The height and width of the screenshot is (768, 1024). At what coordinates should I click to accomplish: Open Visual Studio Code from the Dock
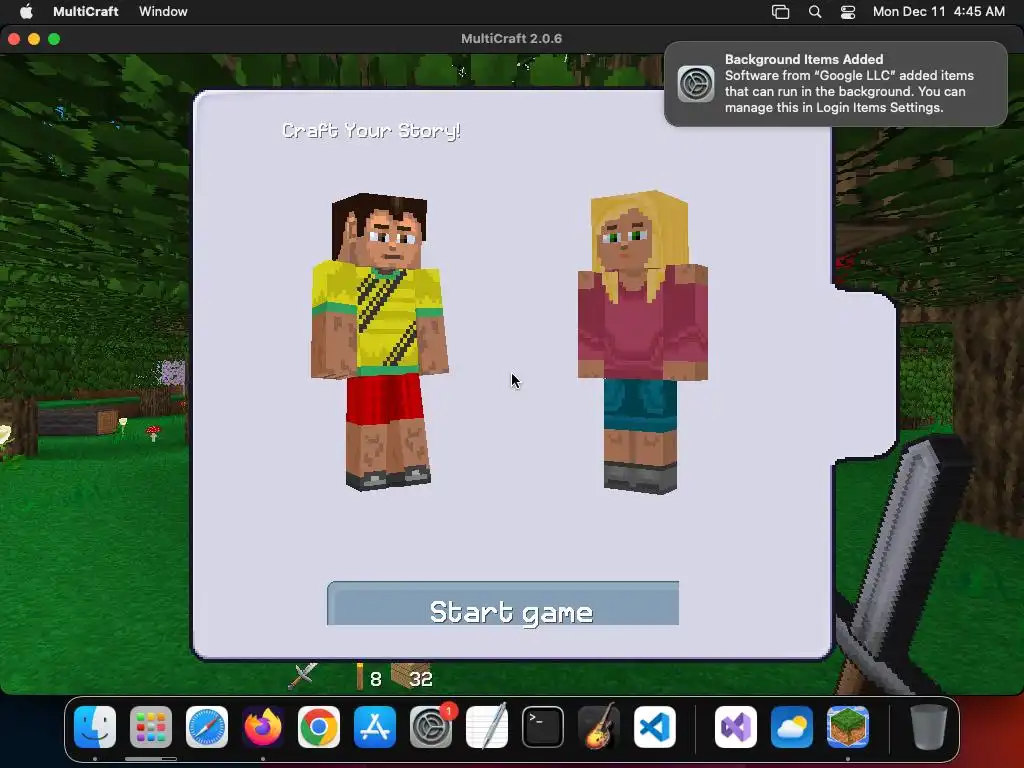(x=655, y=727)
